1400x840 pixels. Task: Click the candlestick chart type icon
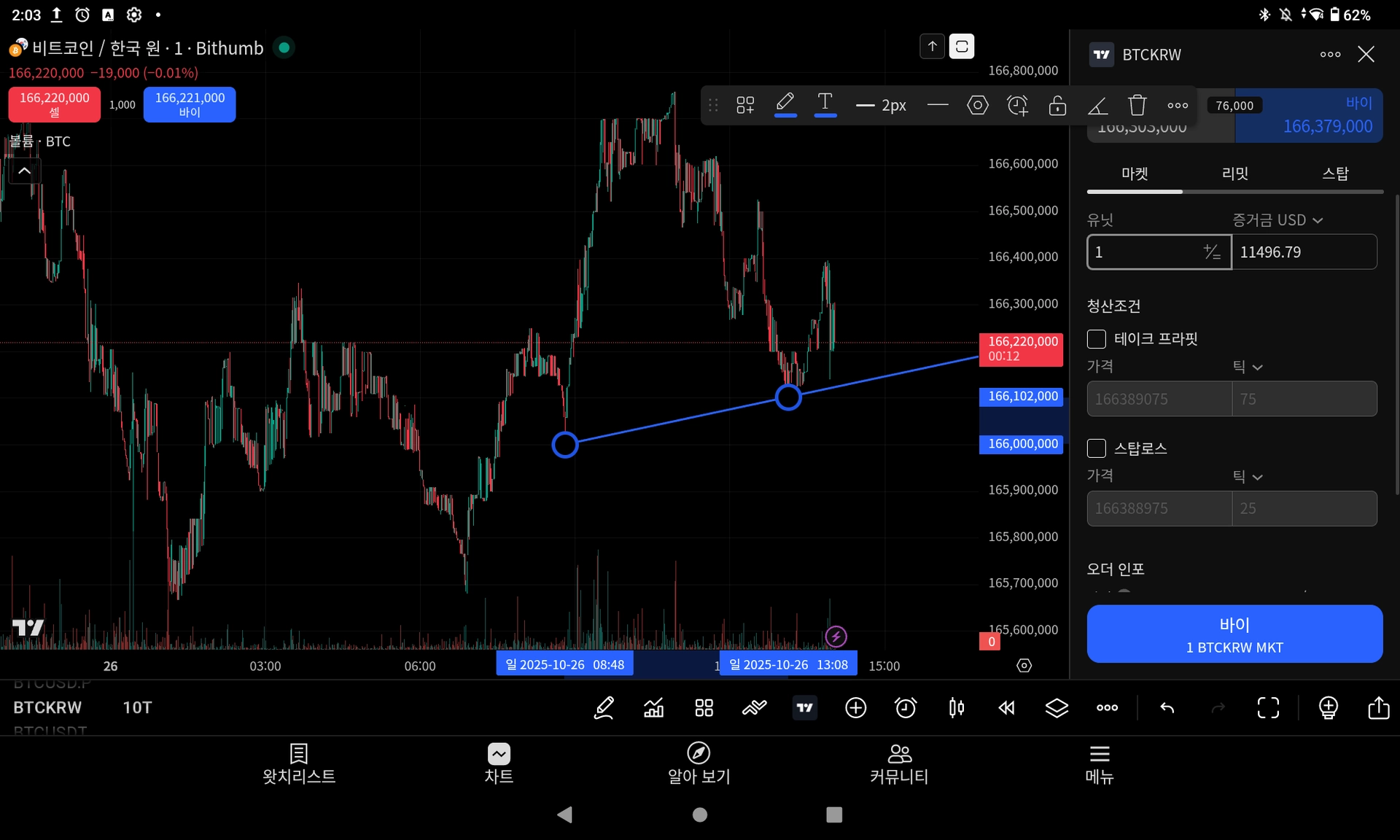coord(956,707)
